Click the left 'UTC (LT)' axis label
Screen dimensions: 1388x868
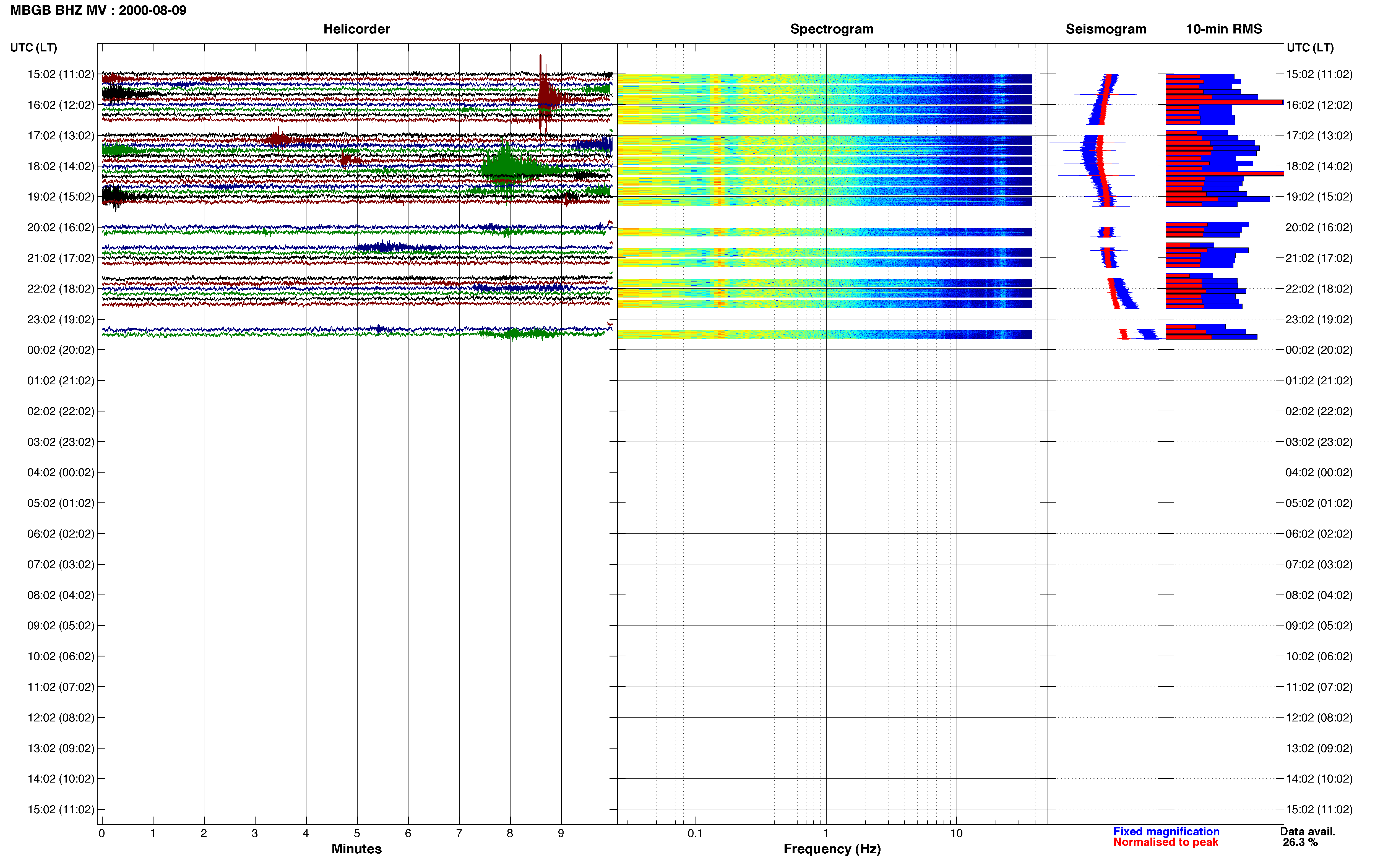click(x=33, y=48)
